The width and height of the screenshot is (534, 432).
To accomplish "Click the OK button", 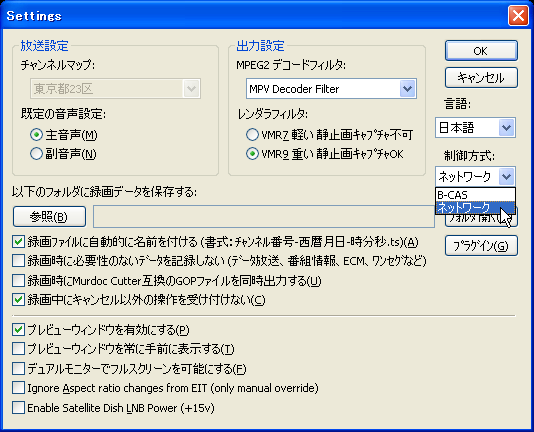I will [481, 51].
